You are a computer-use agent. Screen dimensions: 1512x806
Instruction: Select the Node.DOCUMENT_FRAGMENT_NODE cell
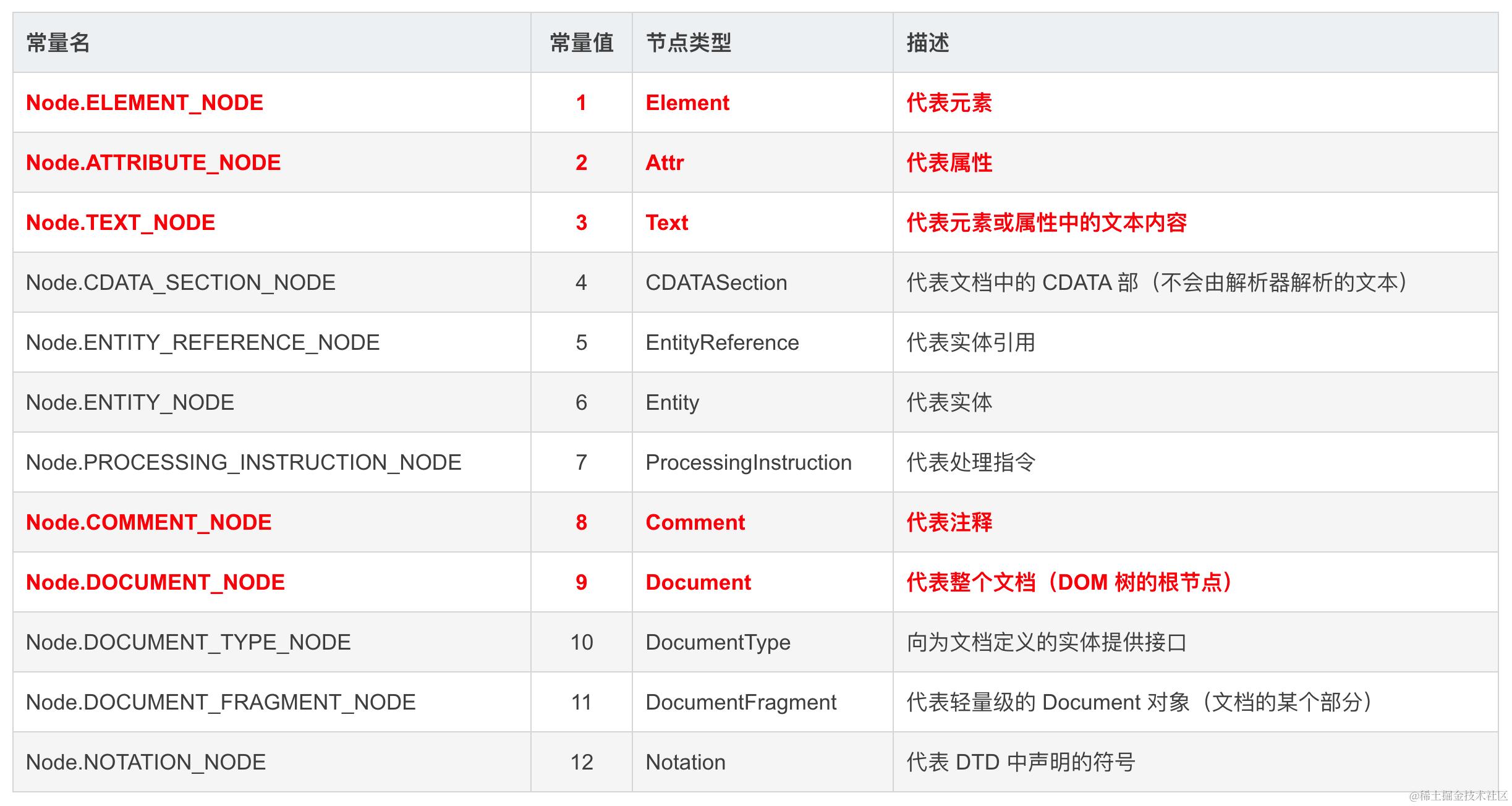(221, 702)
